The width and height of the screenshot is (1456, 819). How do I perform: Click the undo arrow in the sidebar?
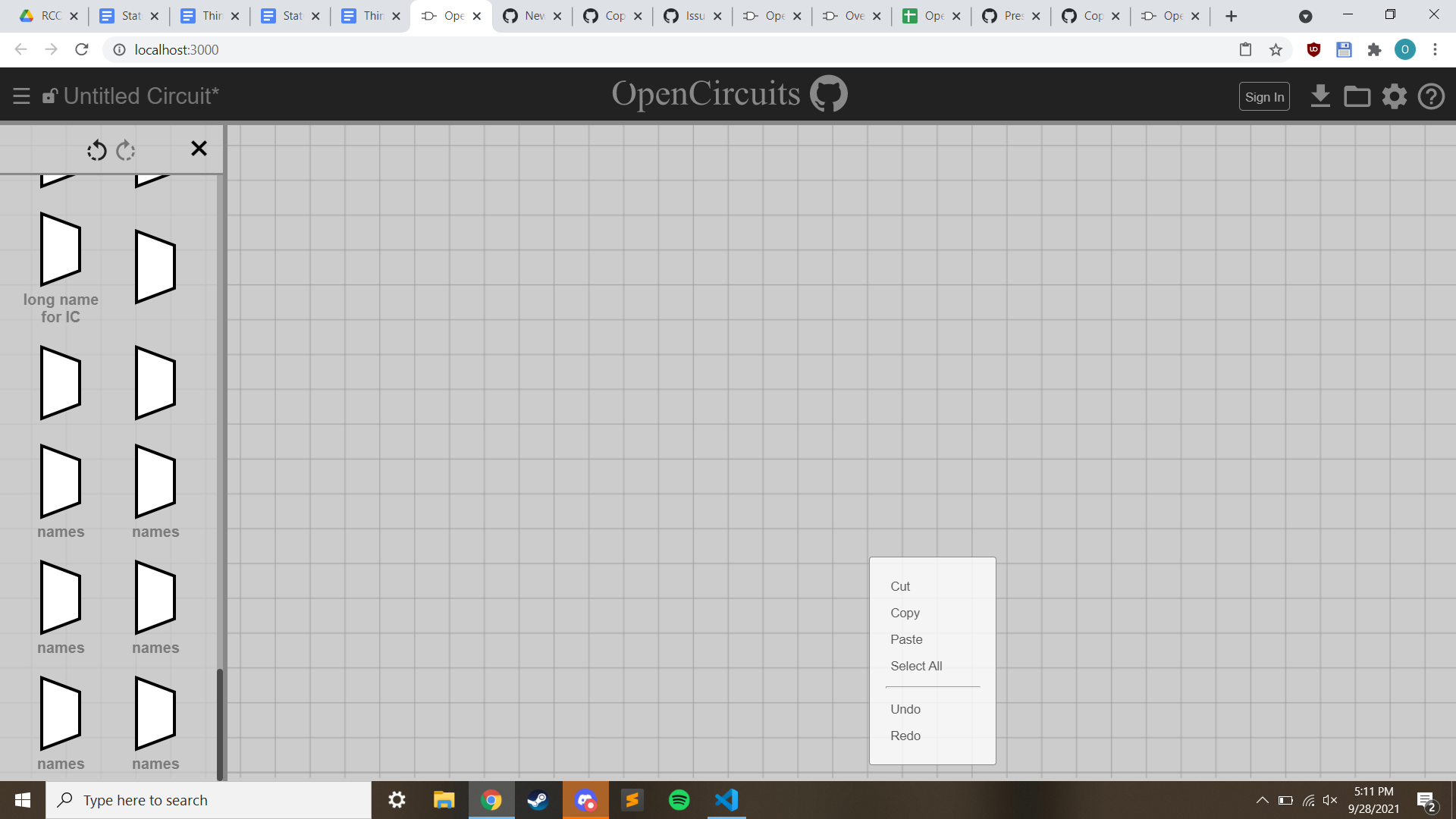point(96,150)
